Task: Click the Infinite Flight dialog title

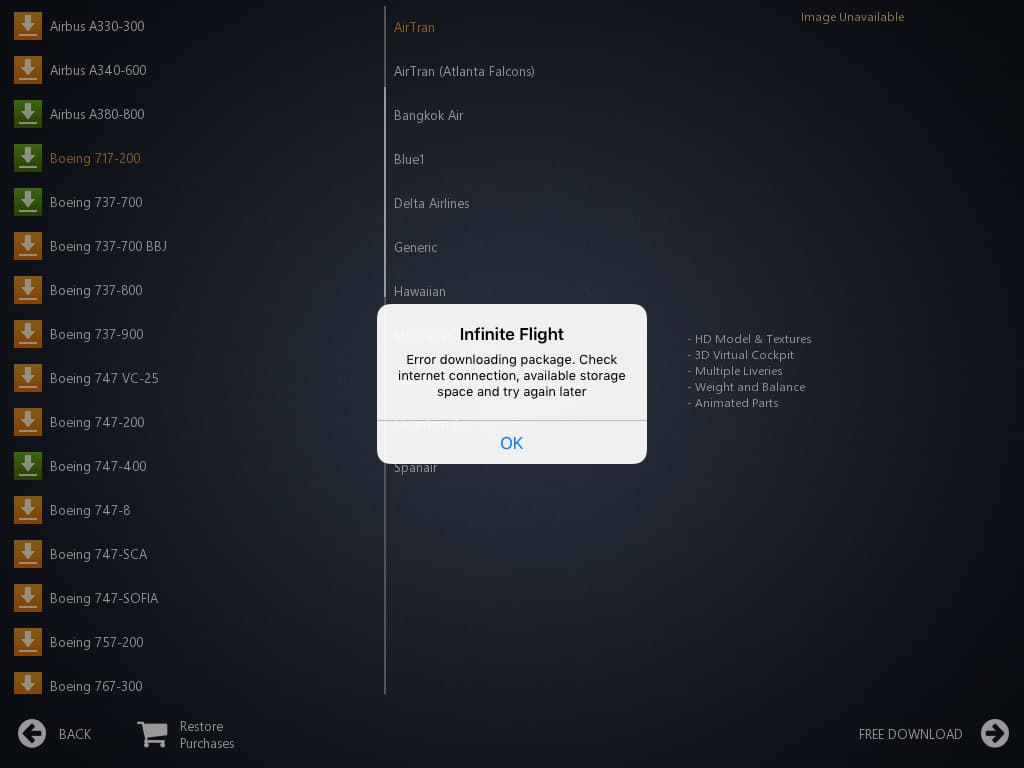Action: click(x=511, y=334)
